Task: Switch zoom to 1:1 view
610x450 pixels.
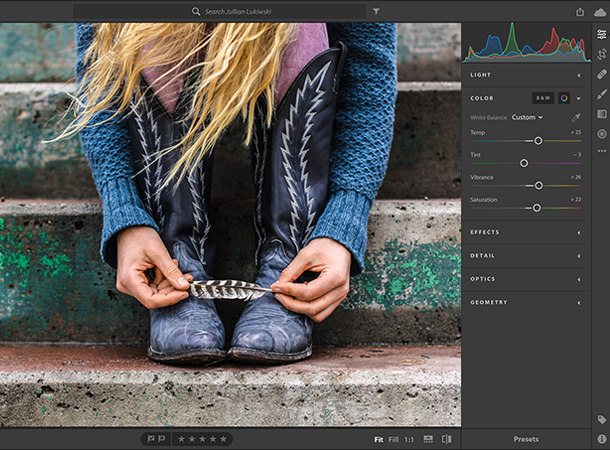Action: coord(409,439)
